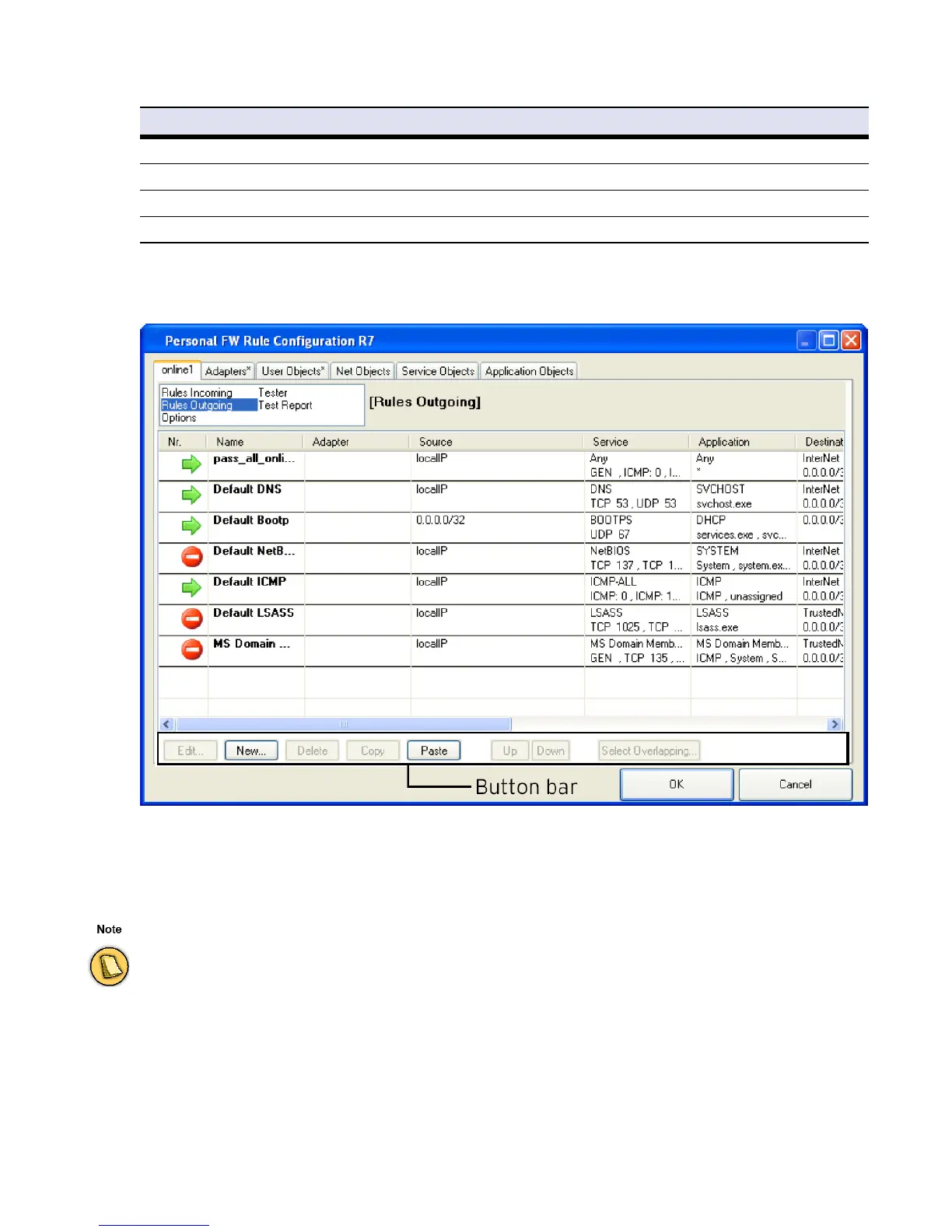Select the Default ICMP rule name

tap(250, 582)
